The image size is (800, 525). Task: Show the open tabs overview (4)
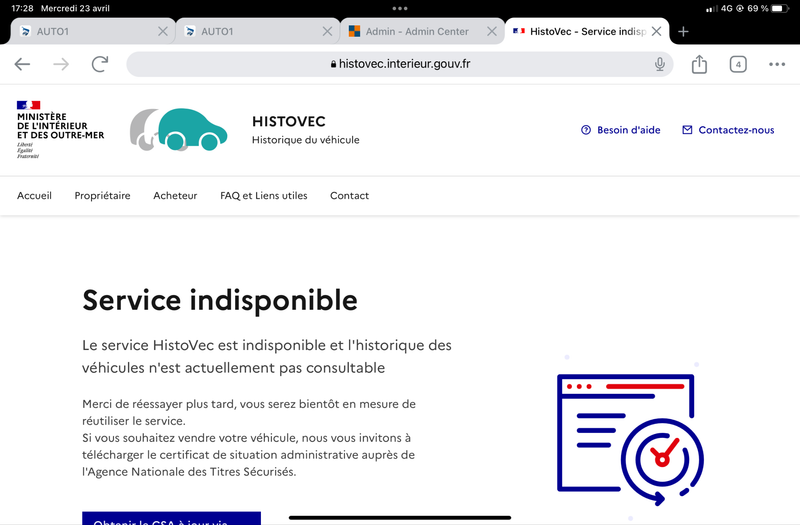738,64
